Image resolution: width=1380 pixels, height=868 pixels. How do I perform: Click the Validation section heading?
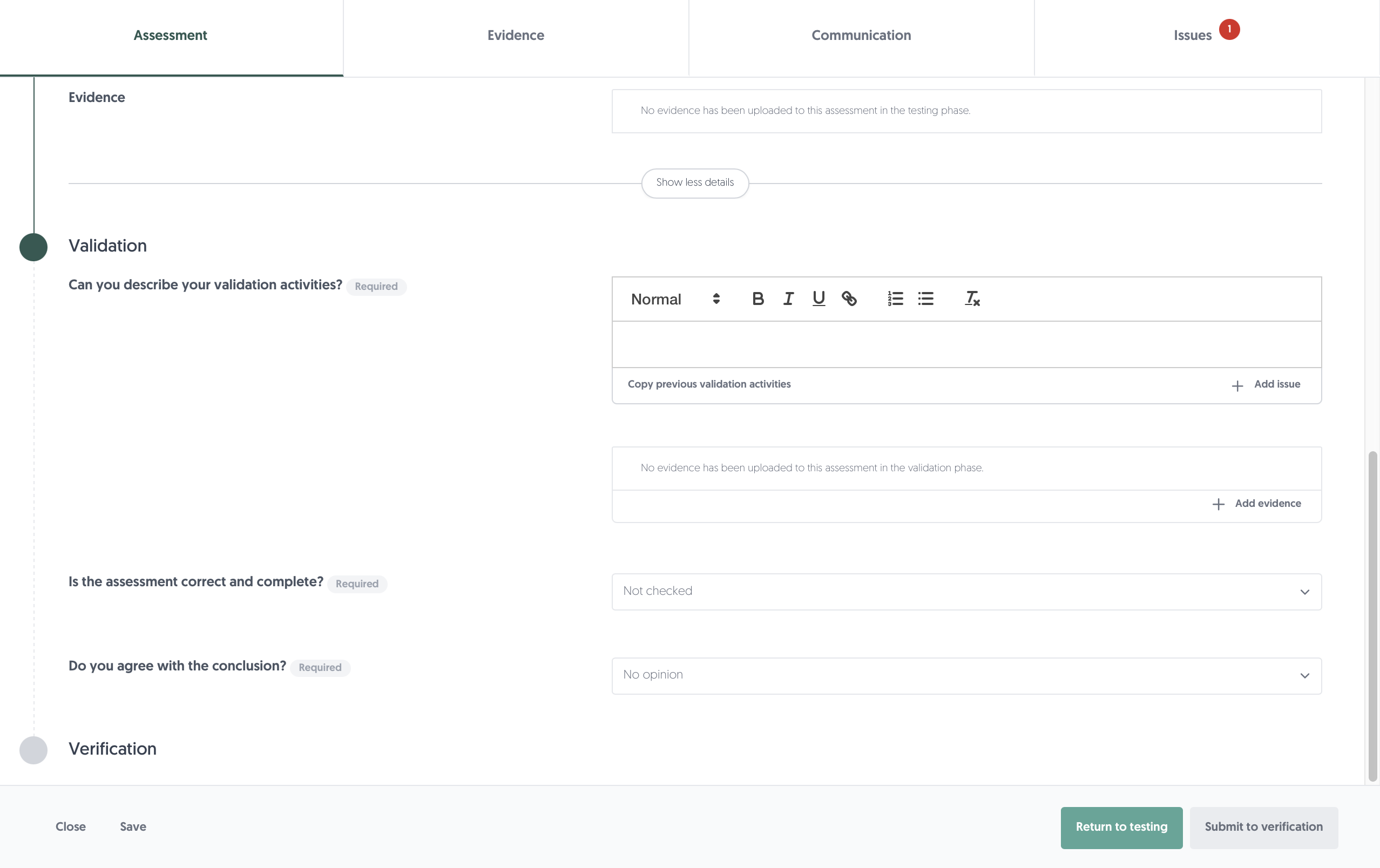[108, 246]
